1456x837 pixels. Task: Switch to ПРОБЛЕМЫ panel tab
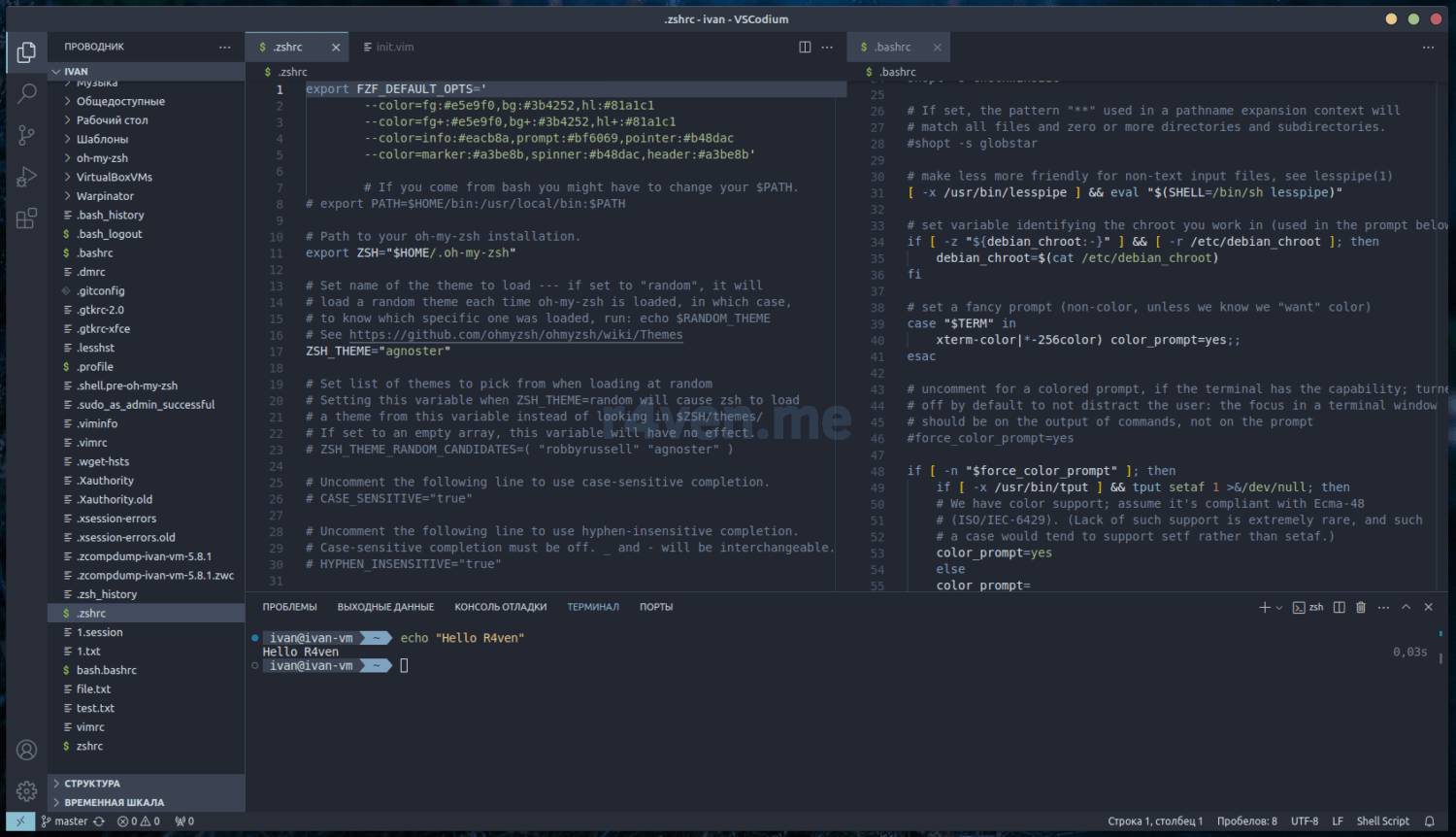point(289,607)
